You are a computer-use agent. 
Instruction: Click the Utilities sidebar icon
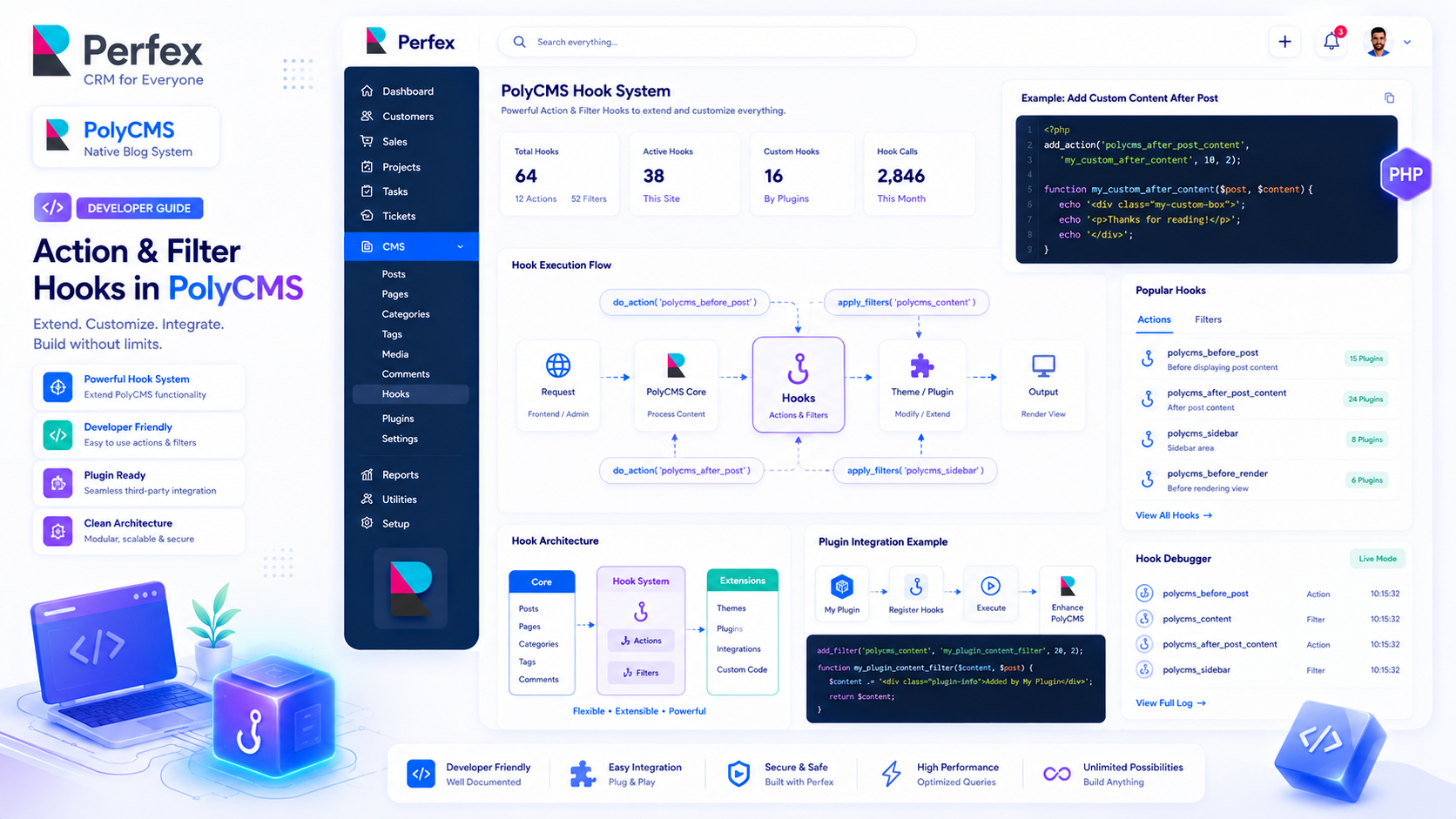coord(367,499)
